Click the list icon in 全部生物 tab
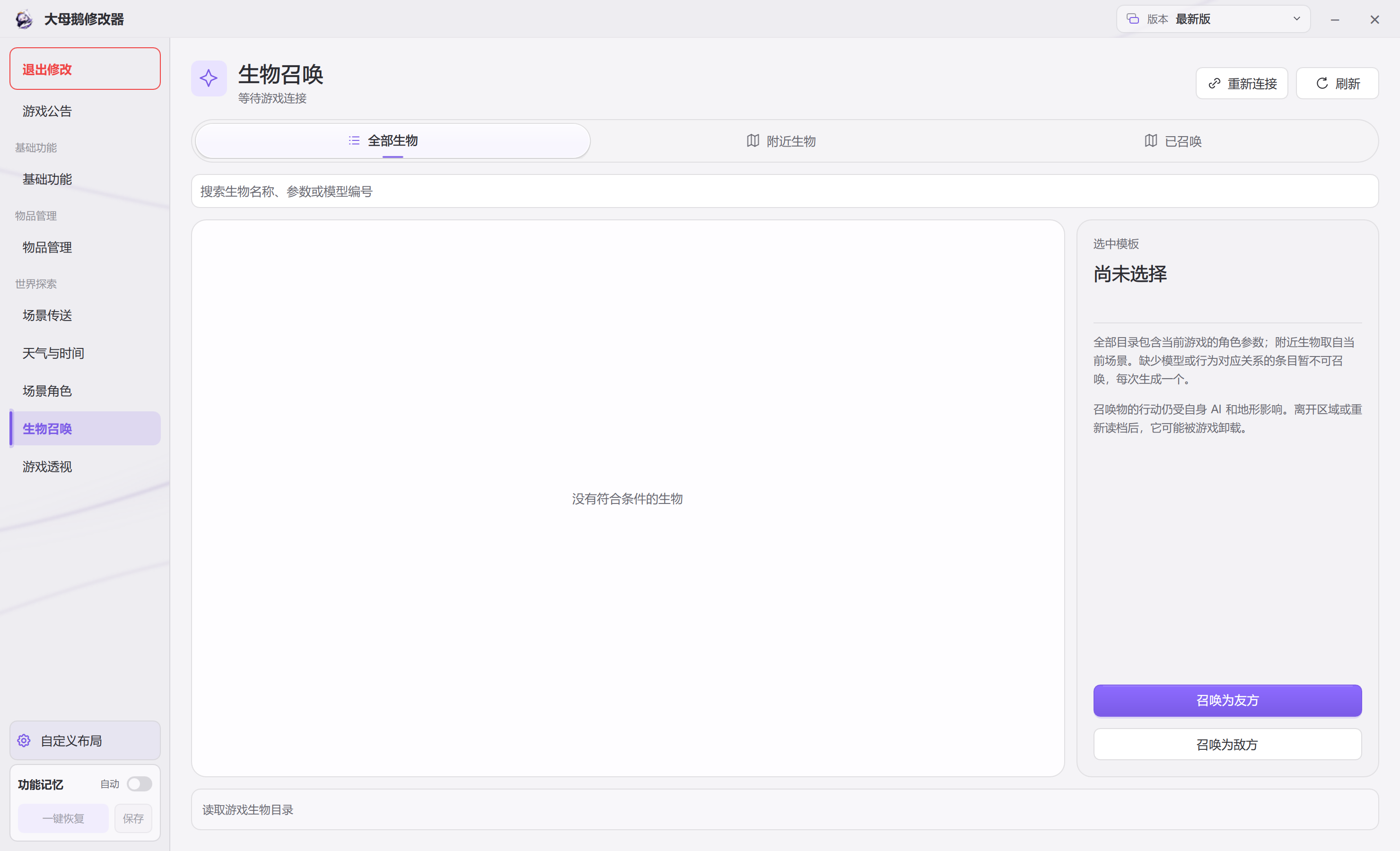Screen dimensions: 1400x851 354,140
